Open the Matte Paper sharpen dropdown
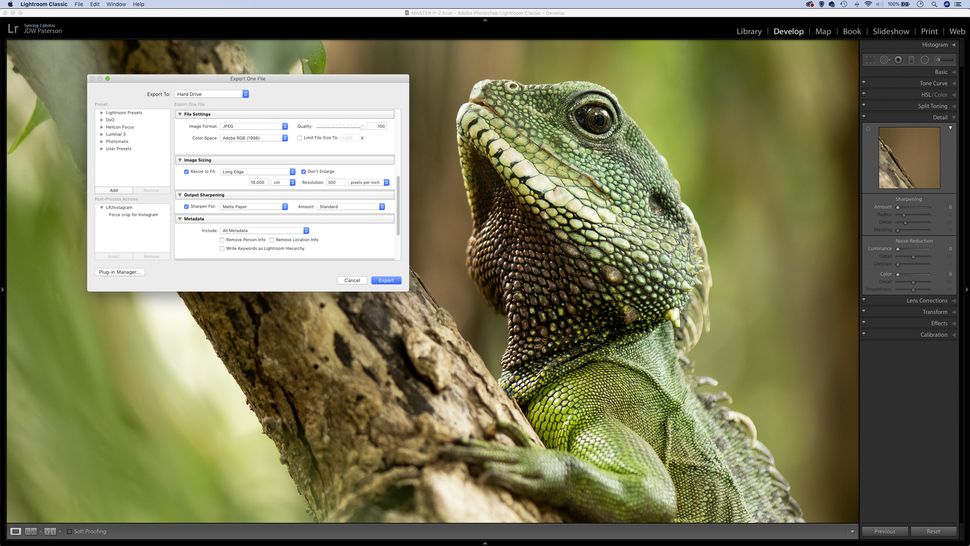 254,207
